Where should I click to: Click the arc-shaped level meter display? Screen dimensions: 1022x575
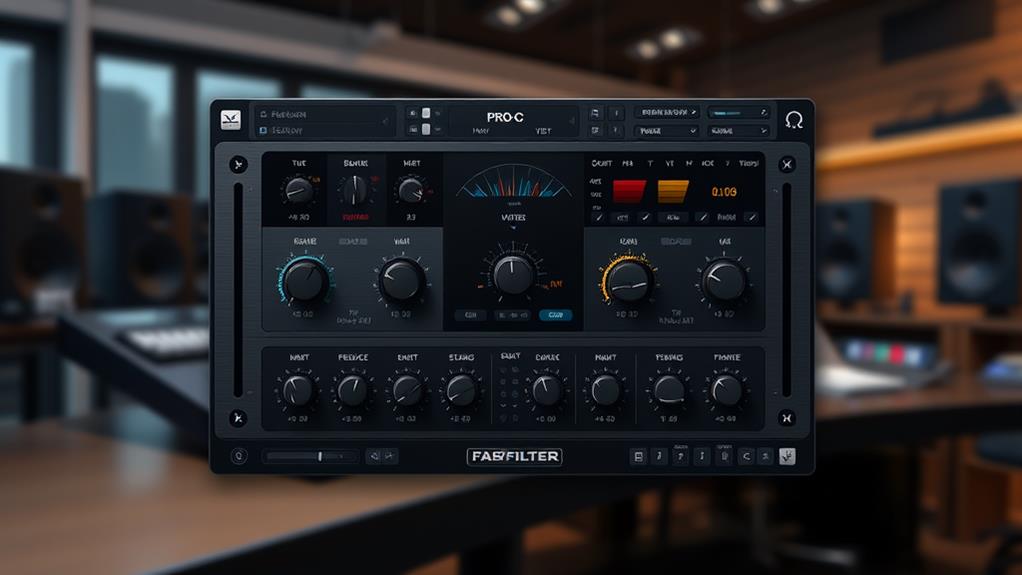point(514,182)
